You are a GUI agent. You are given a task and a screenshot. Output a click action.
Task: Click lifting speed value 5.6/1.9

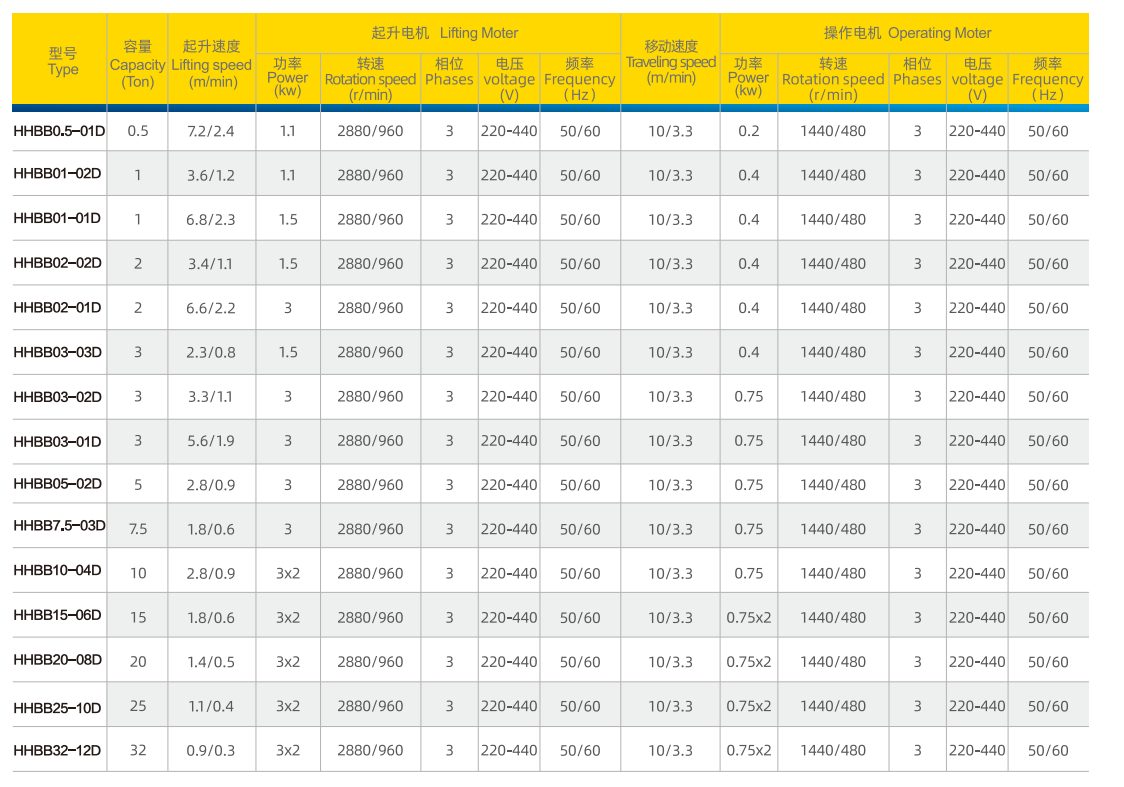pos(211,442)
